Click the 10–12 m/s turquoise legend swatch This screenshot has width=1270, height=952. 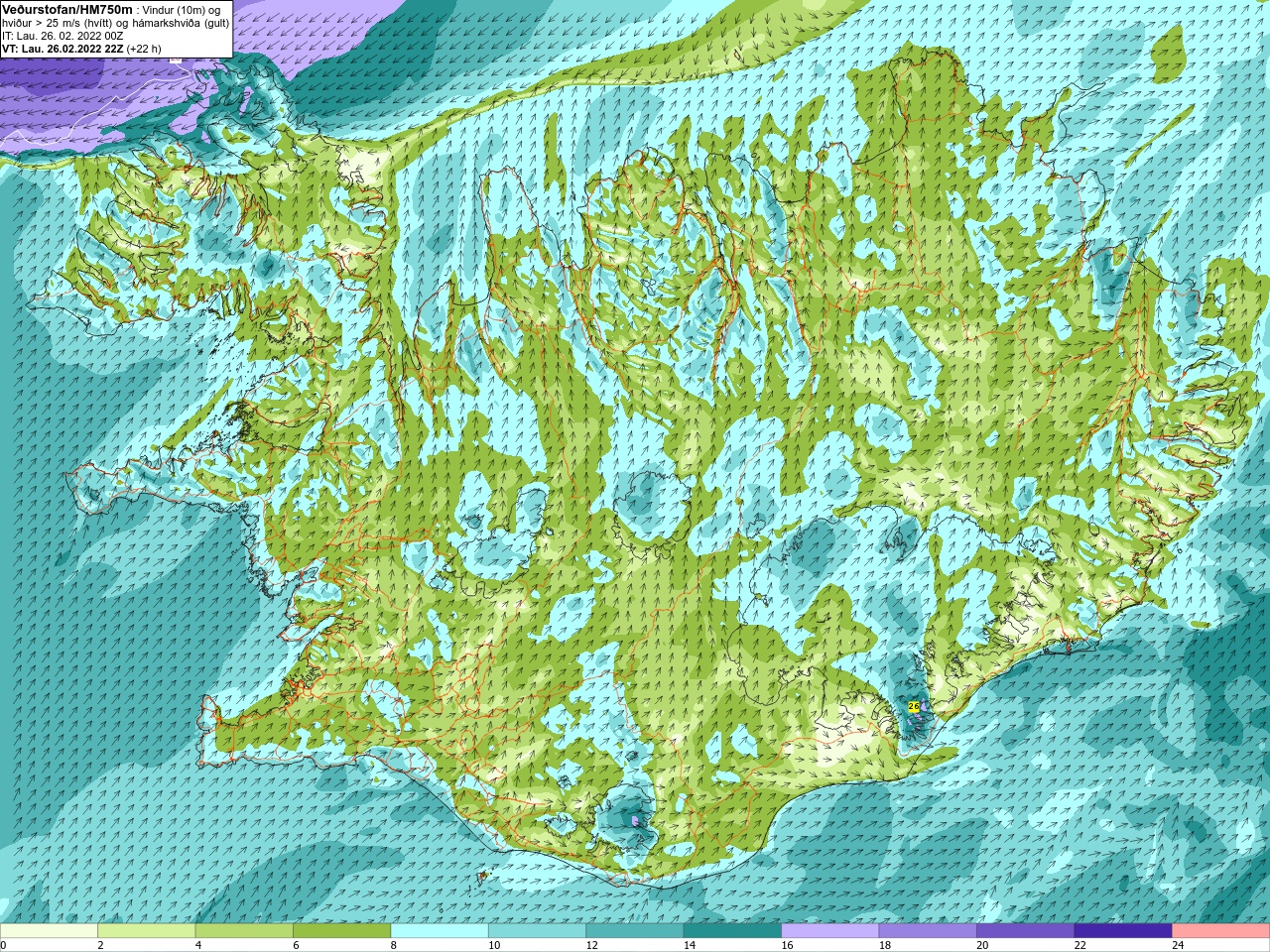pos(537,931)
